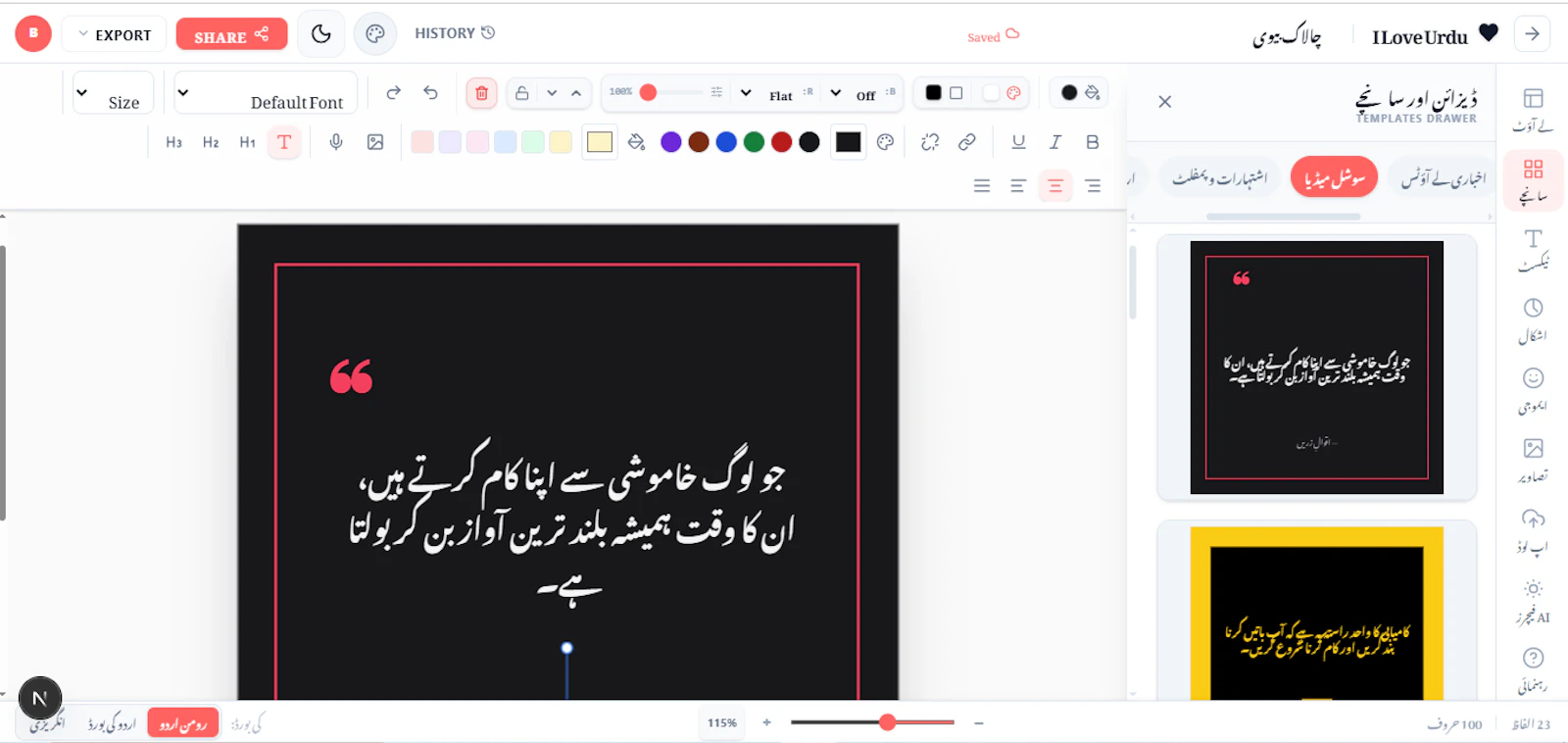The image size is (1568, 743).
Task: Align text left
Action: point(1018,185)
